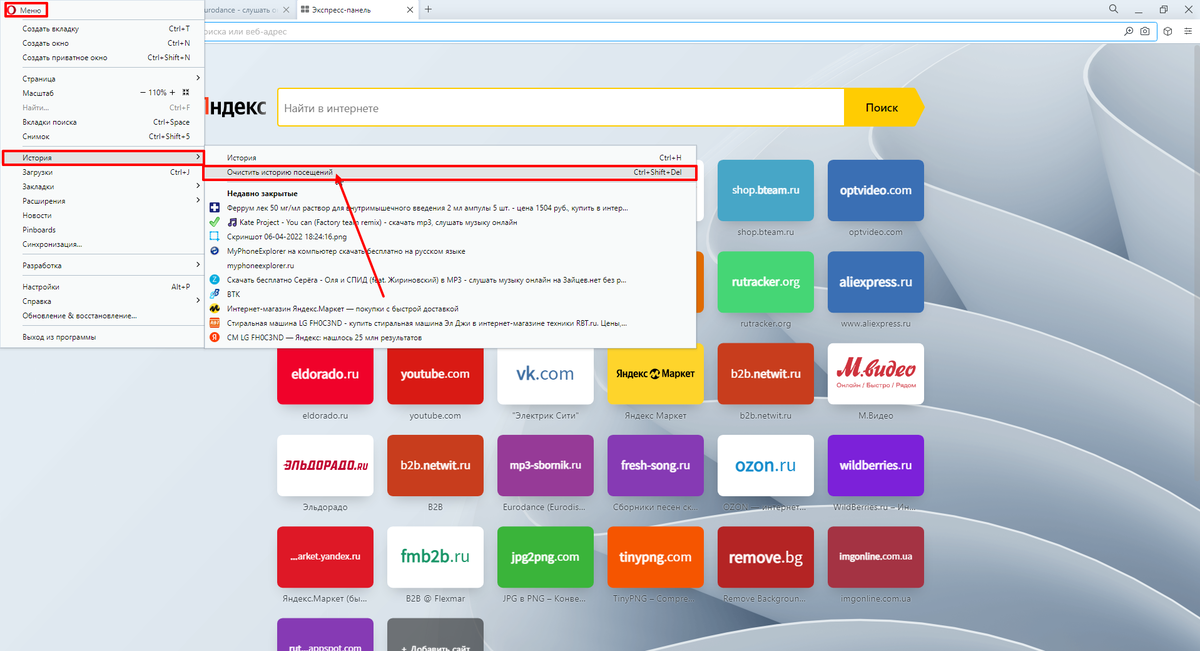1200x651 pixels.
Task: Open wildberries.ru speed dial tile
Action: point(876,466)
